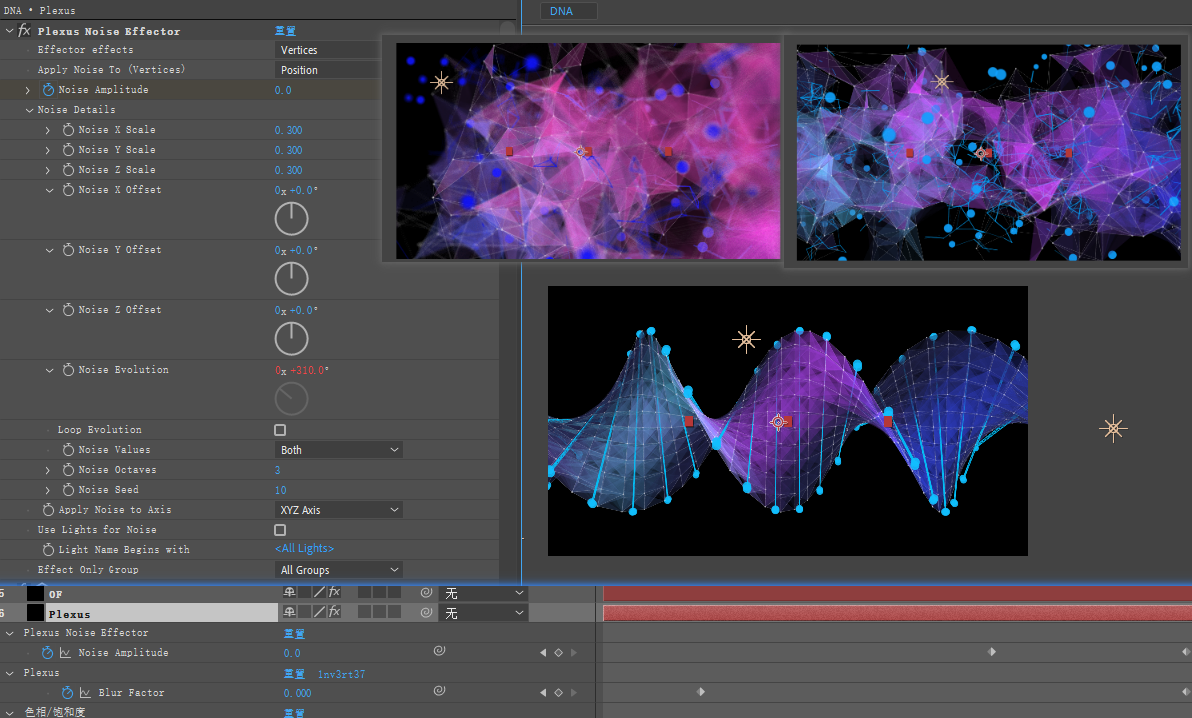The height and width of the screenshot is (718, 1192).
Task: Add keyframe diamond for Noise Amplitude in timeline
Action: 558,653
